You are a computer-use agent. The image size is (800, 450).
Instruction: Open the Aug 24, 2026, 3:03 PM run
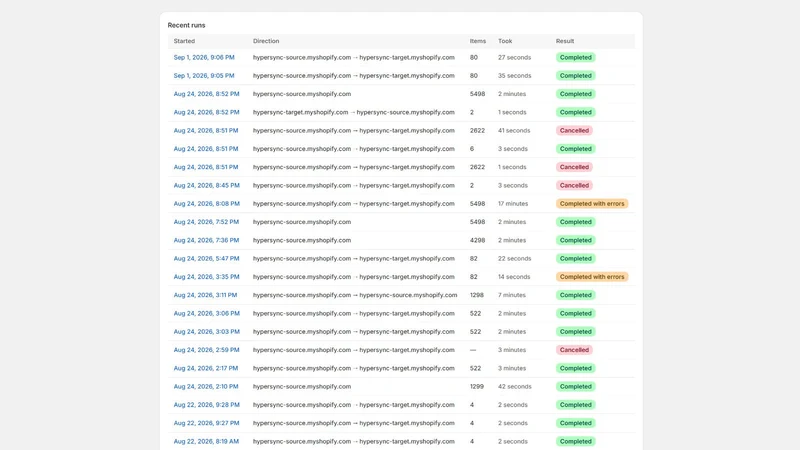point(206,332)
